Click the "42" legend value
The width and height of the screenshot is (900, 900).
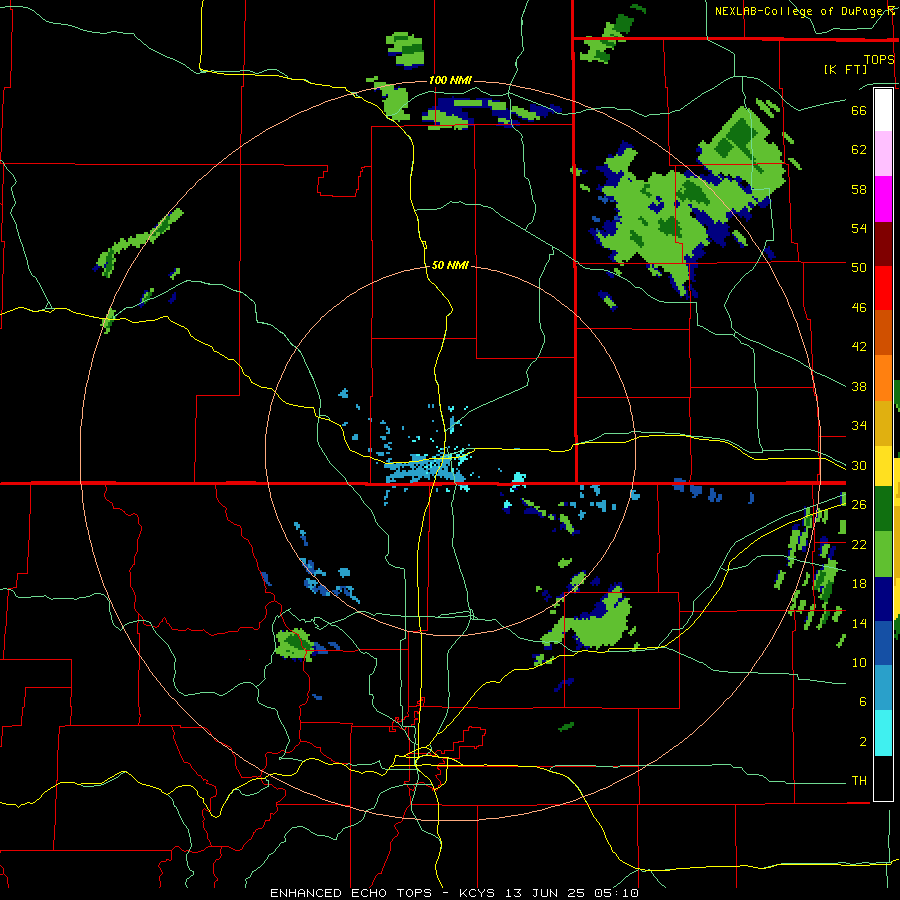click(859, 347)
